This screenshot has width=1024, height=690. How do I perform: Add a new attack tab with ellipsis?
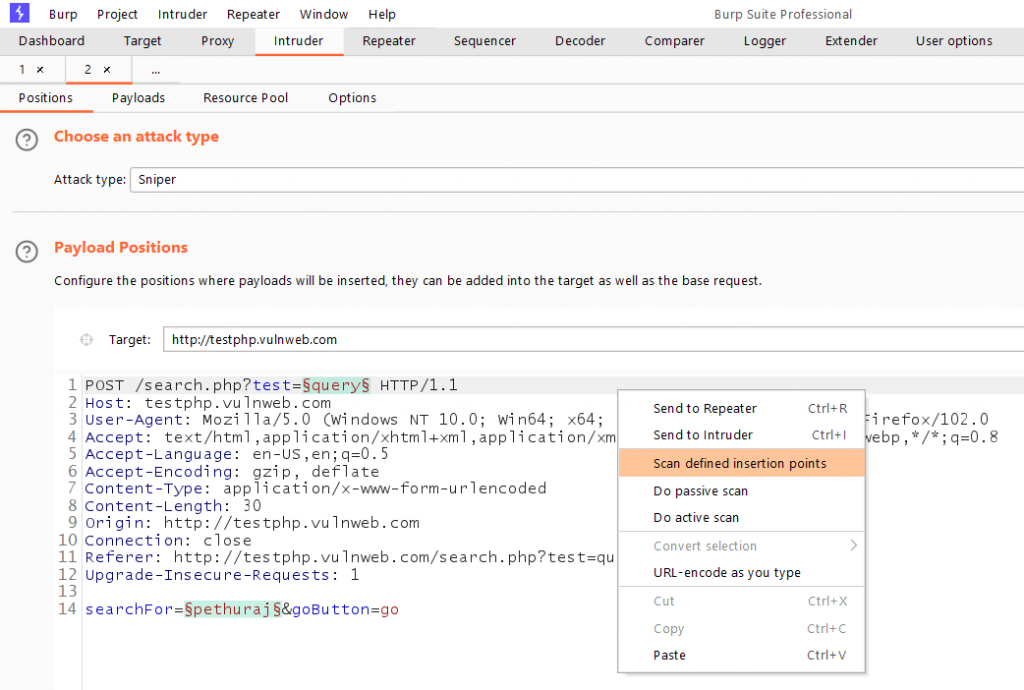click(155, 71)
